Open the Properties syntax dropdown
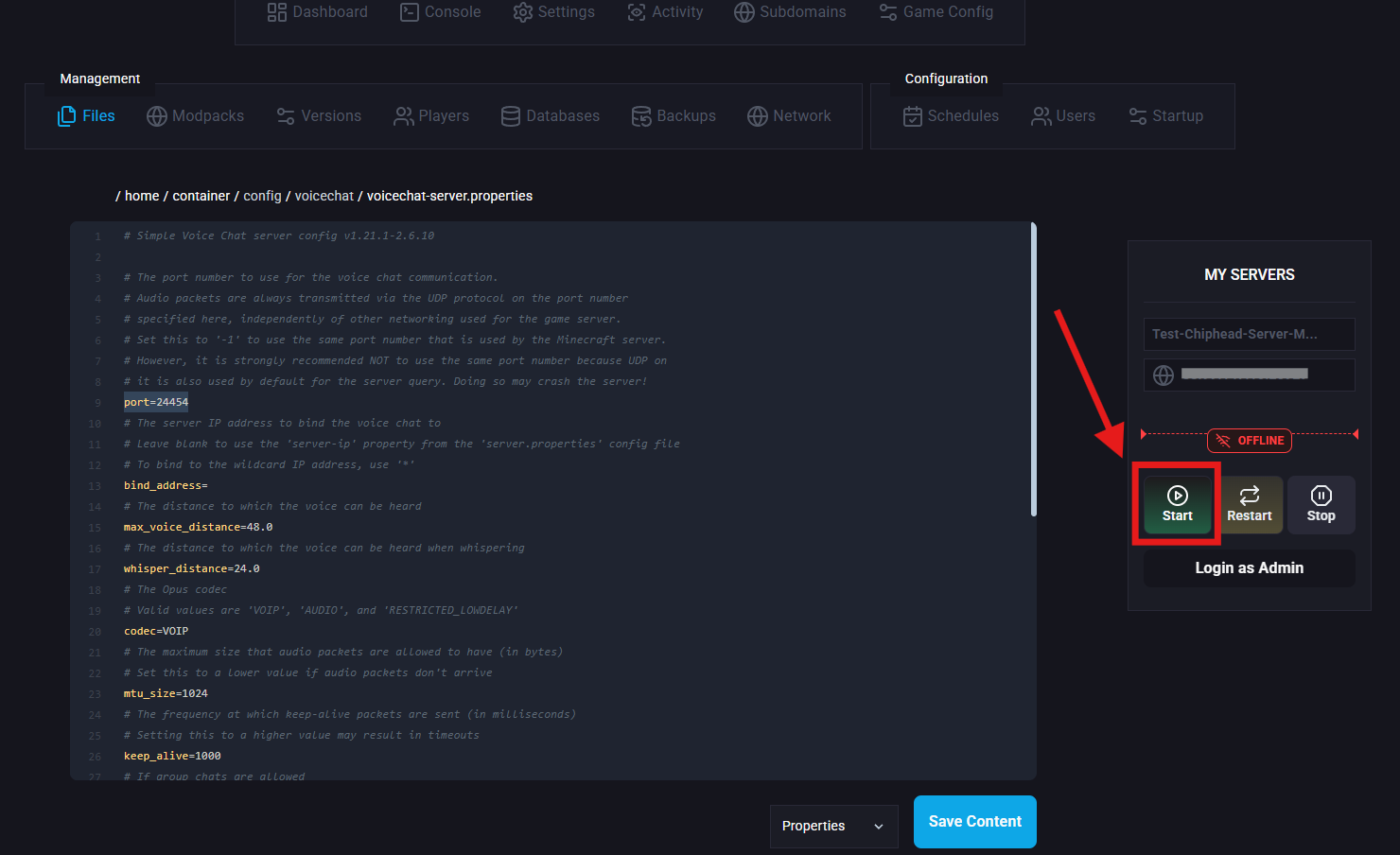 (833, 826)
